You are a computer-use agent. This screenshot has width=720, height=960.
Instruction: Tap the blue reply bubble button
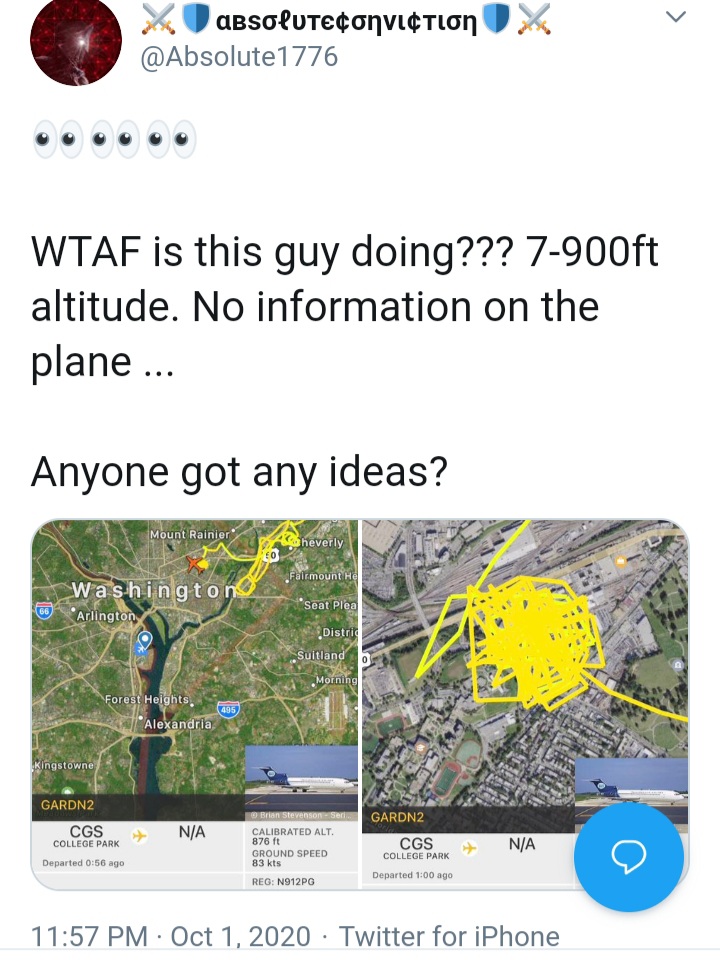click(x=629, y=857)
